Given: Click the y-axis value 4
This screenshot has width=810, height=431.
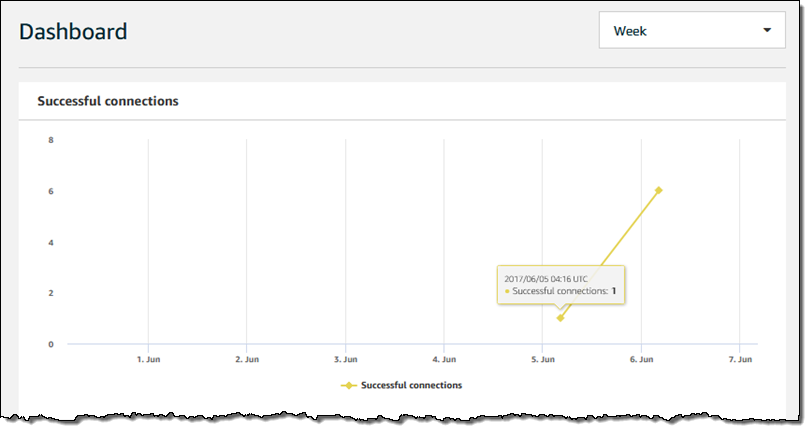Looking at the screenshot, I should (x=50, y=242).
